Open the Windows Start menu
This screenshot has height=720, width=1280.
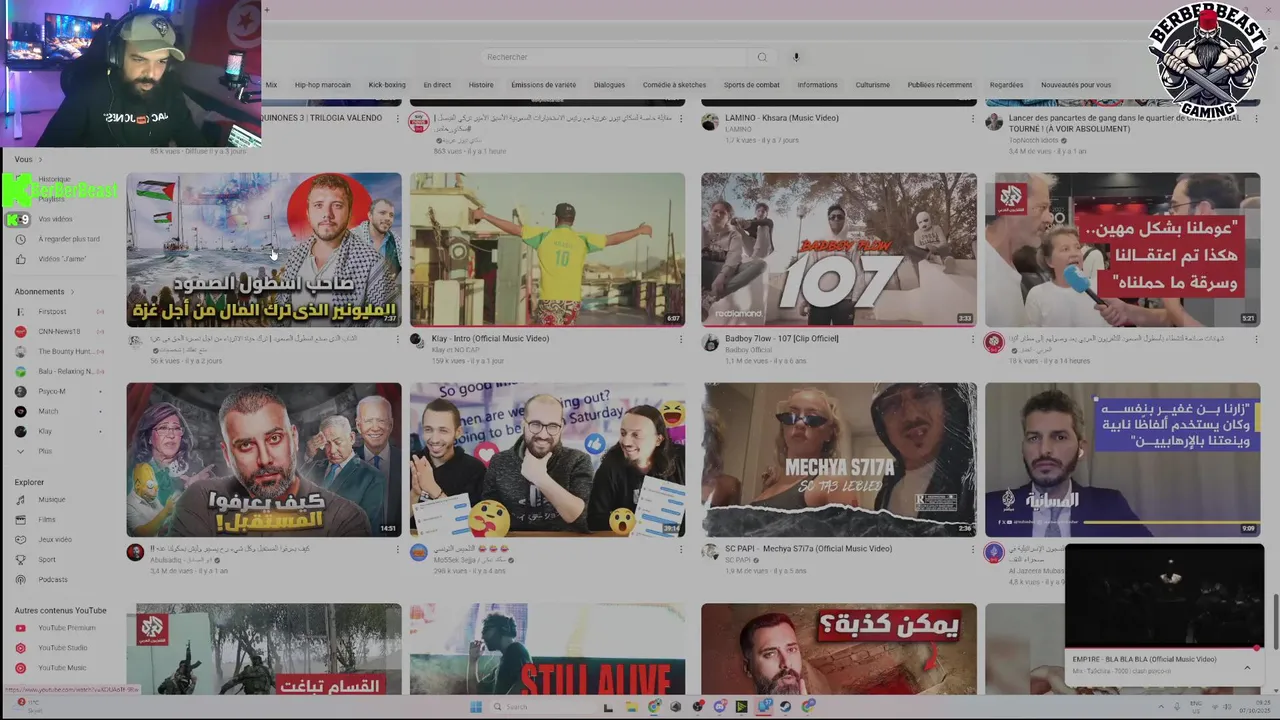[x=476, y=707]
